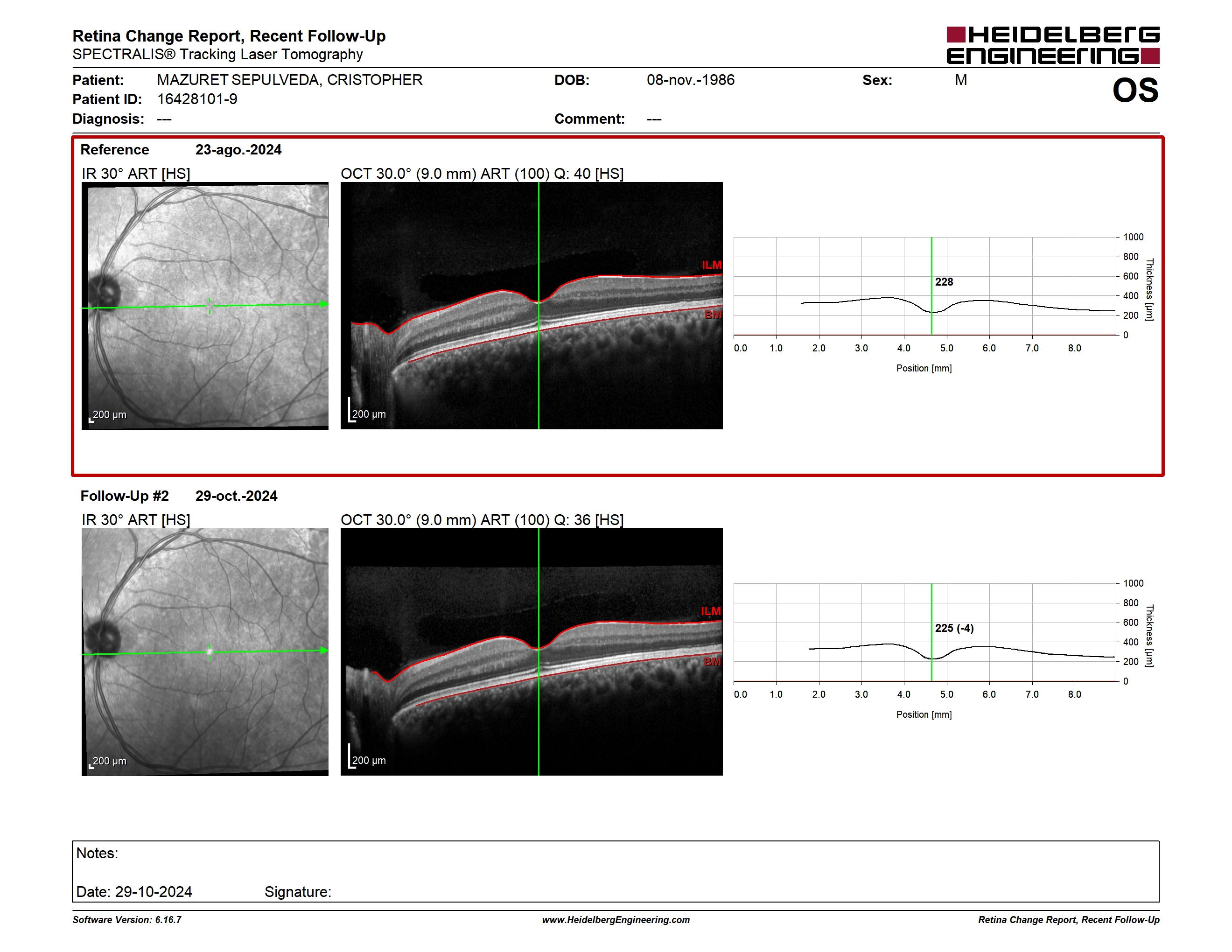
Task: Click the Reference OCT B-scan image
Action: (532, 306)
